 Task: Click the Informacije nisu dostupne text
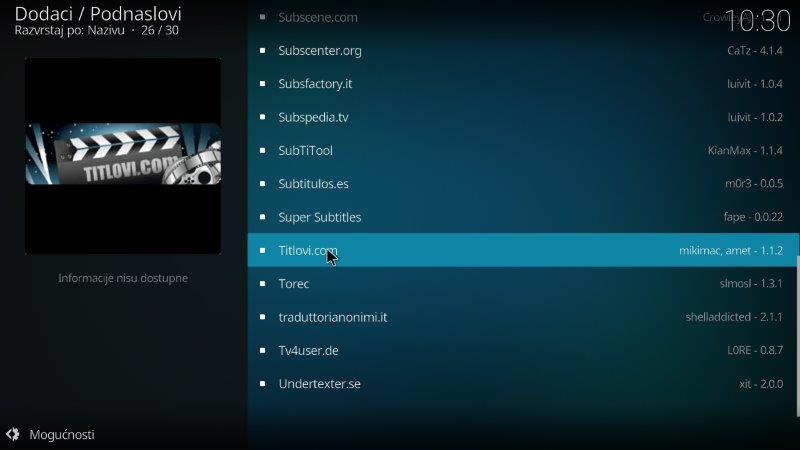(122, 278)
